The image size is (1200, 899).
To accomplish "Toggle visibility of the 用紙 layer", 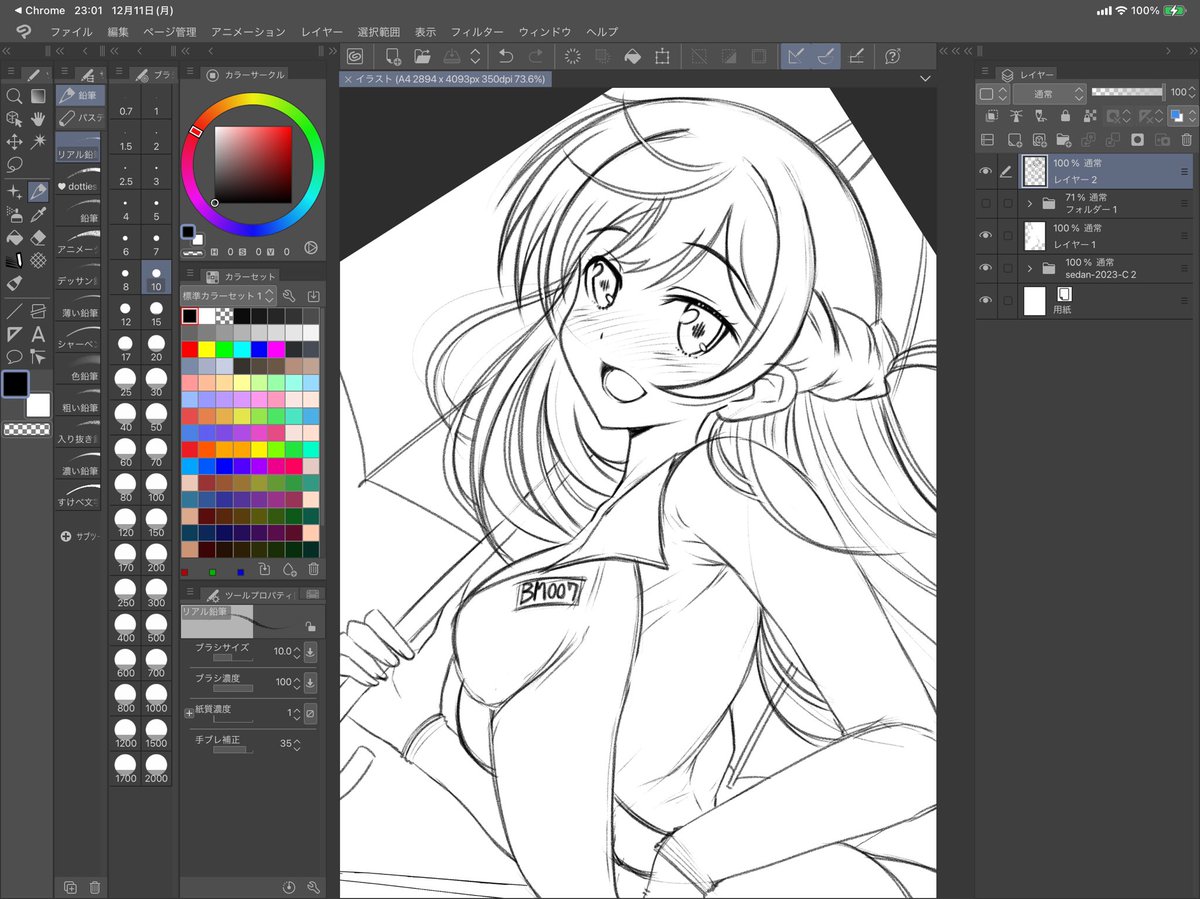I will point(986,298).
